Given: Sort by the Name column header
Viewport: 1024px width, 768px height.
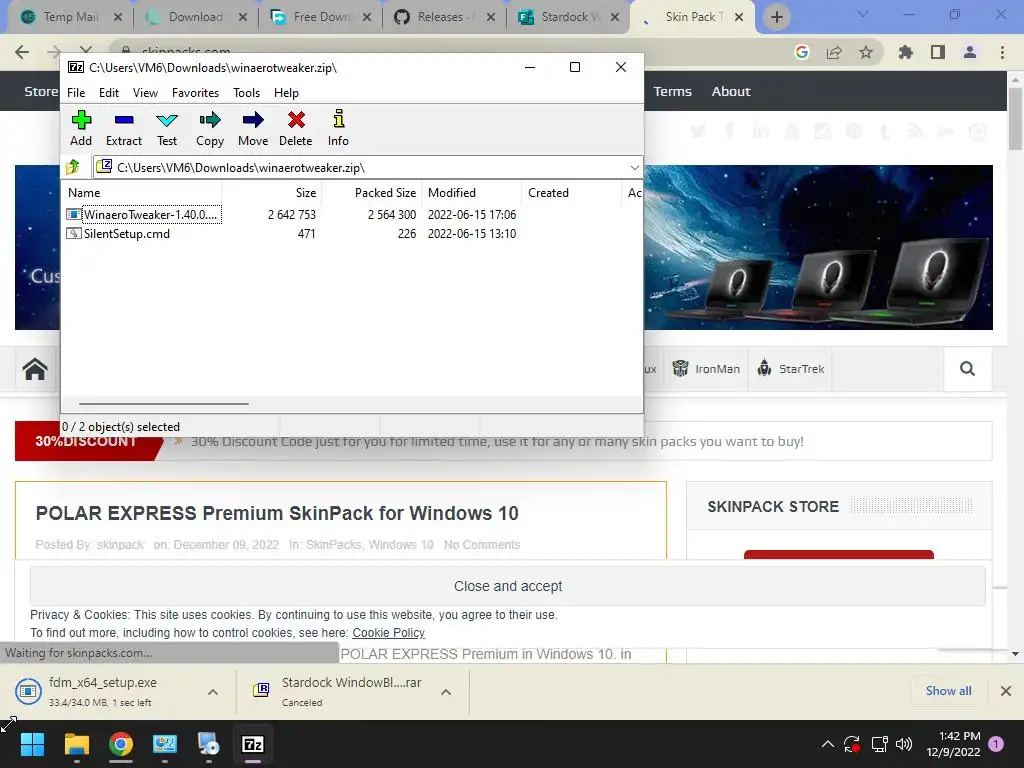Looking at the screenshot, I should point(142,193).
